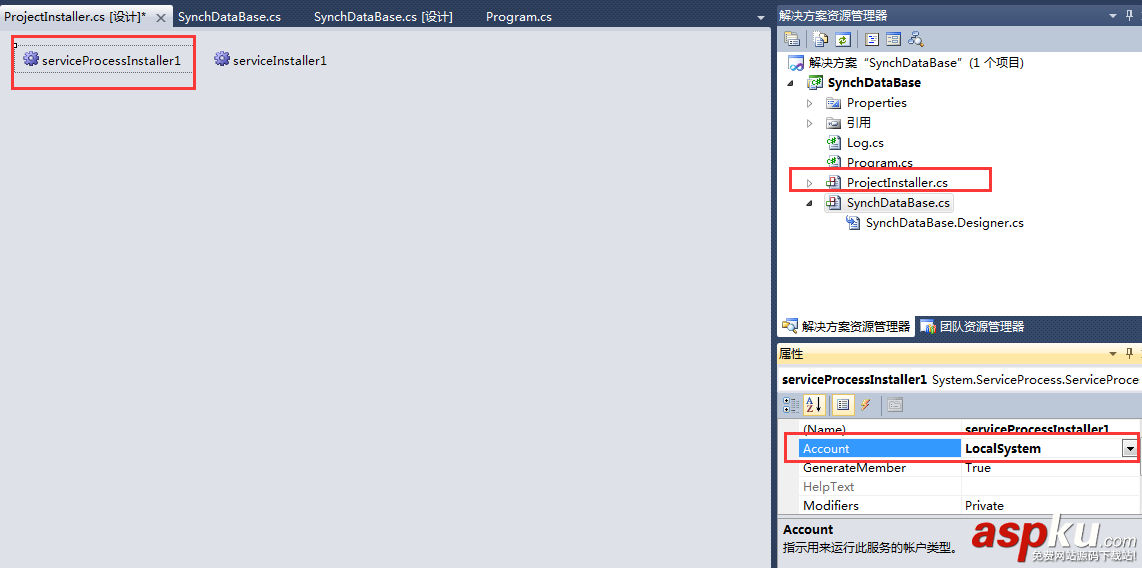Switch to Program.cs tab
Screen dimensions: 1142x568
[519, 17]
